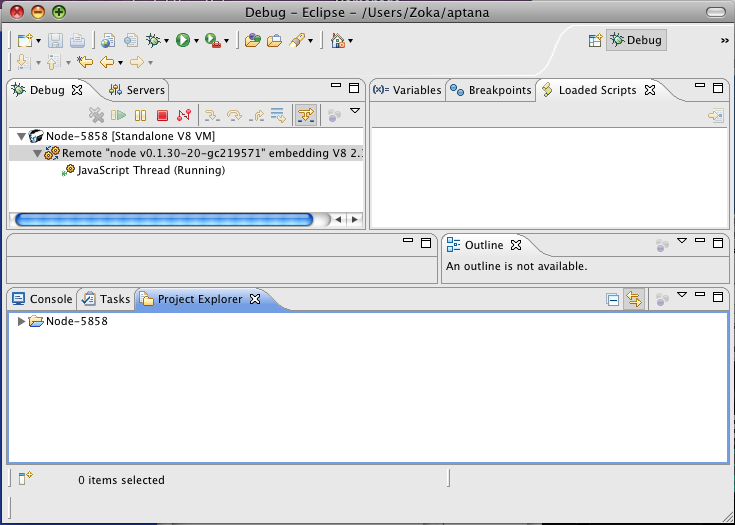Click the green Run button in main toolbar
This screenshot has height=525, width=735.
[183, 40]
